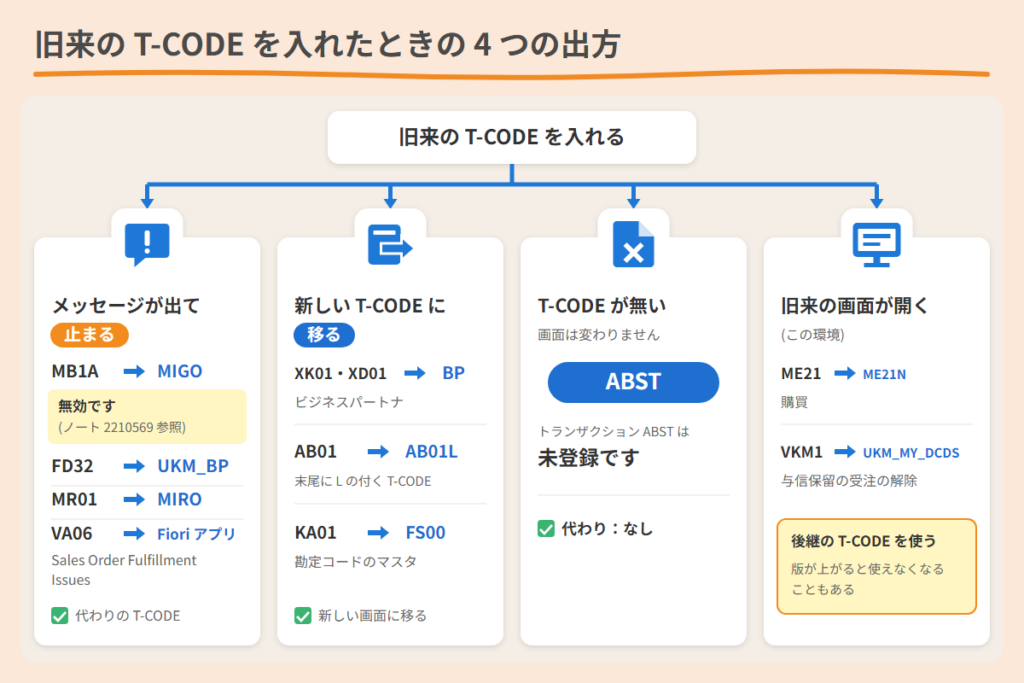The width and height of the screenshot is (1024, 683).
Task: Click the MIRO link text
Action: (180, 500)
